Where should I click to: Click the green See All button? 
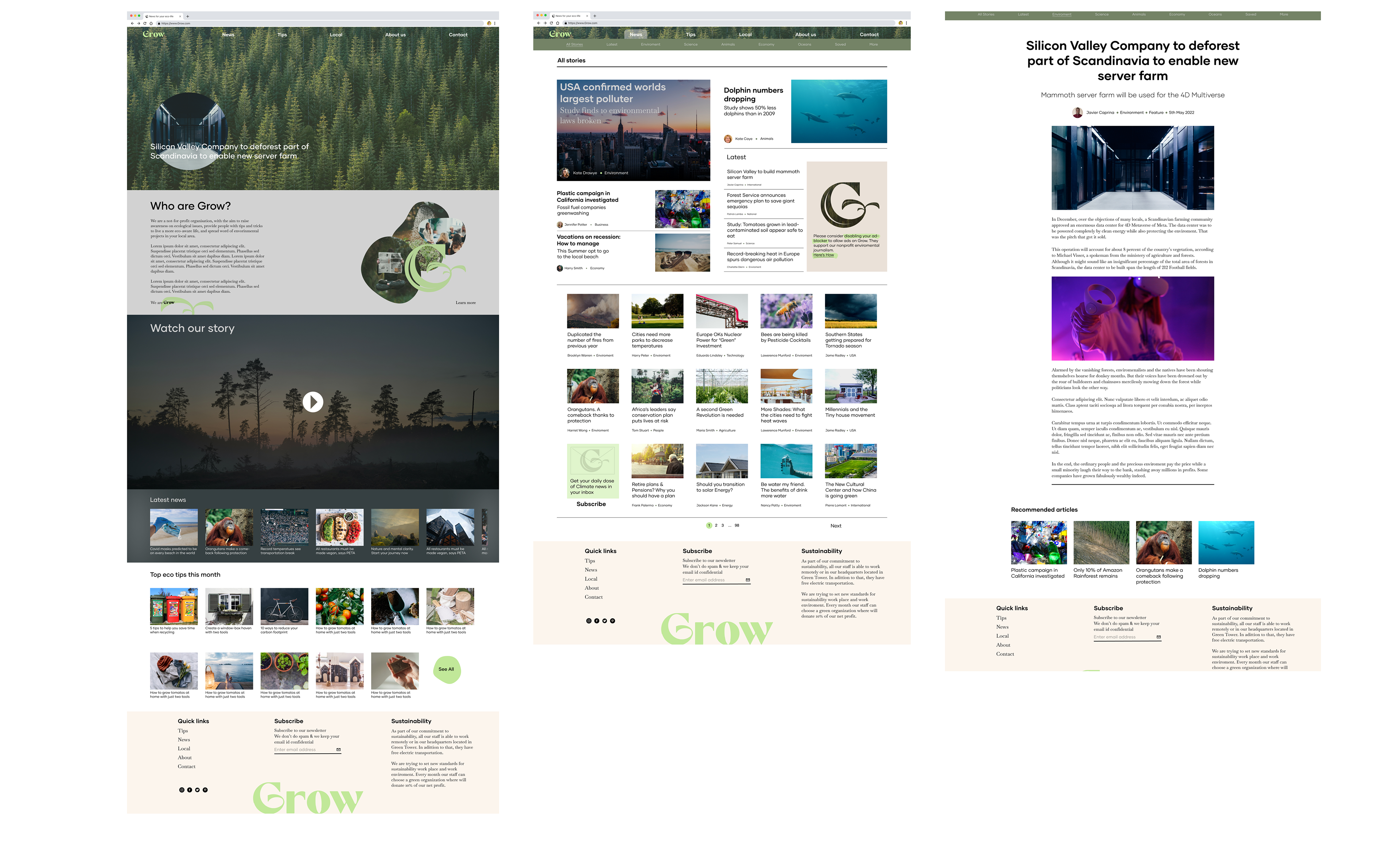point(446,669)
